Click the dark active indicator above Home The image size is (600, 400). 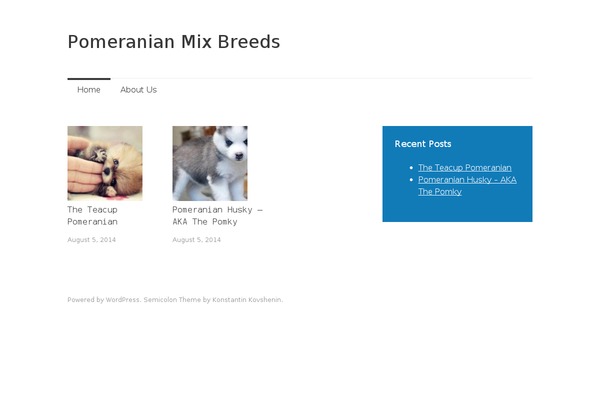point(89,79)
